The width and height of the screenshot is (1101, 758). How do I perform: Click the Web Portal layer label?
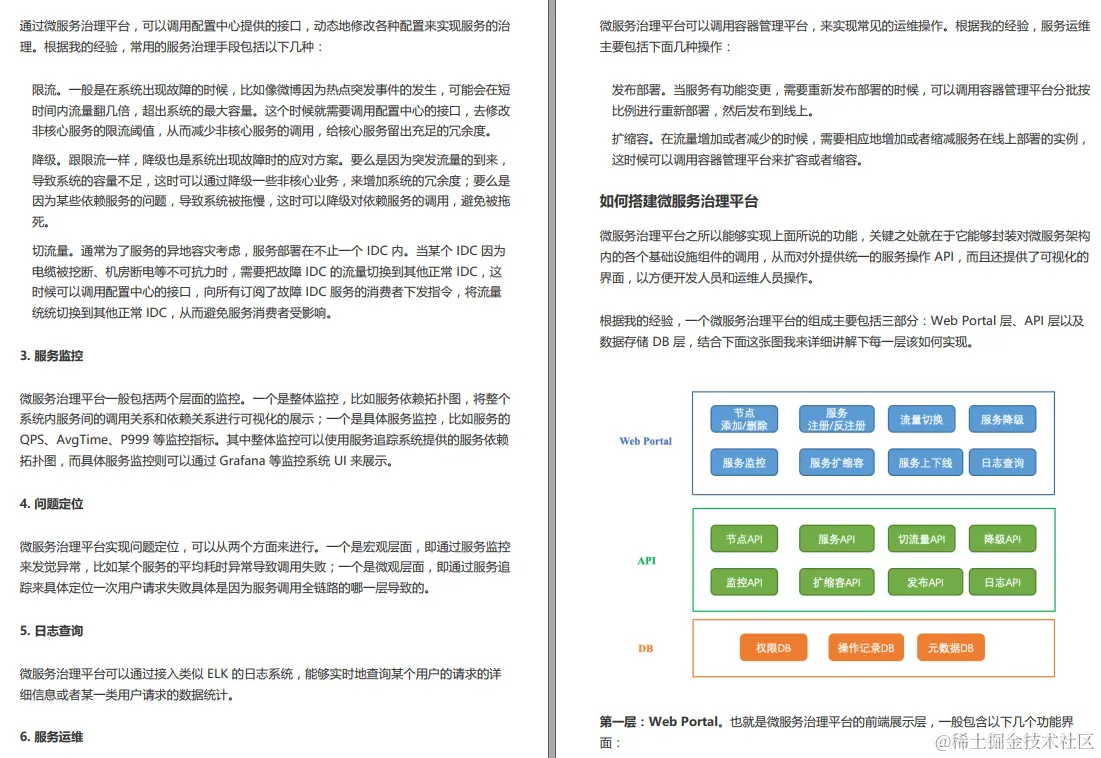pos(645,441)
